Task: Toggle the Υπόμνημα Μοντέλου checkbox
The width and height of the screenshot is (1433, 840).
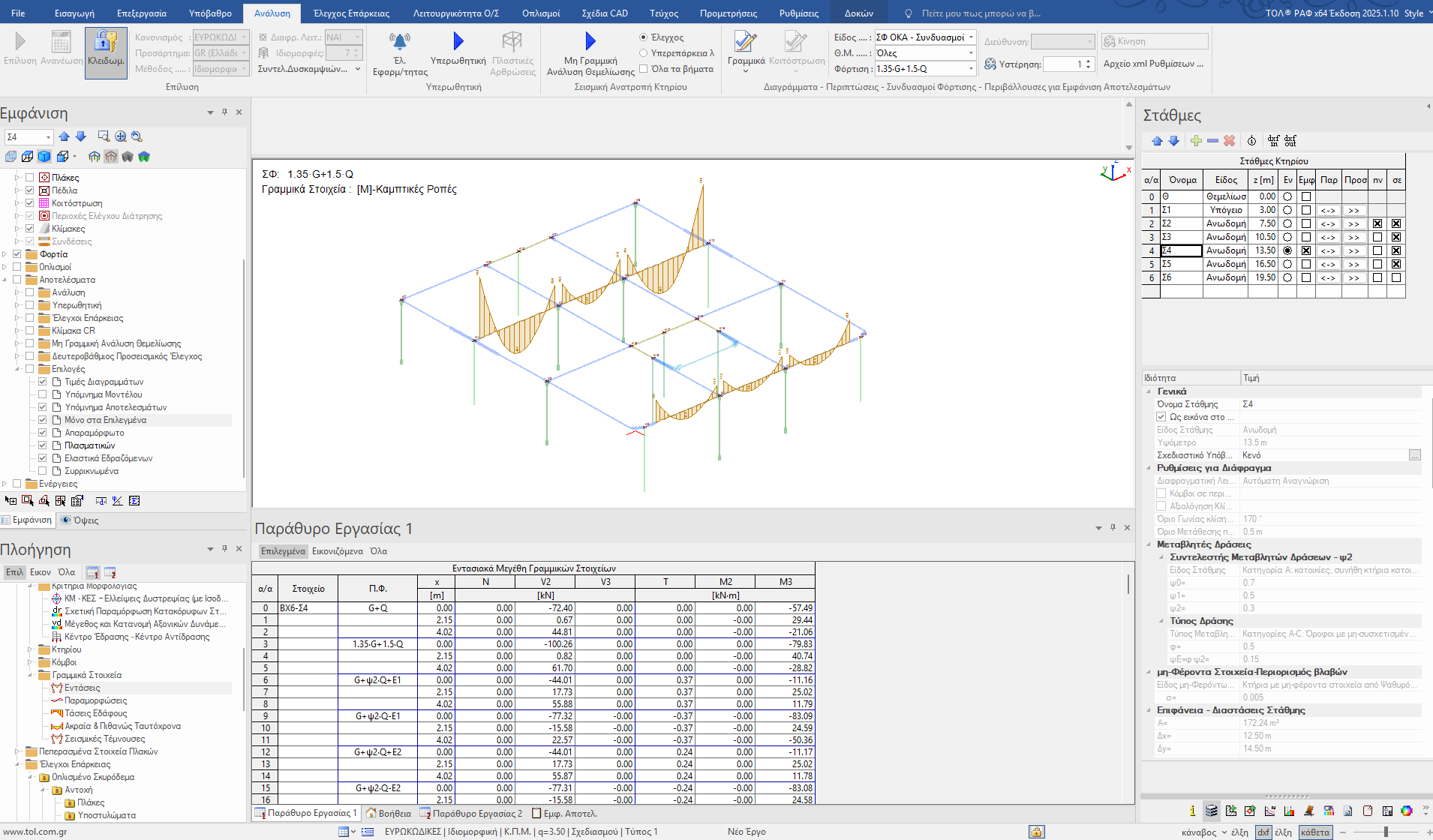Action: (43, 394)
